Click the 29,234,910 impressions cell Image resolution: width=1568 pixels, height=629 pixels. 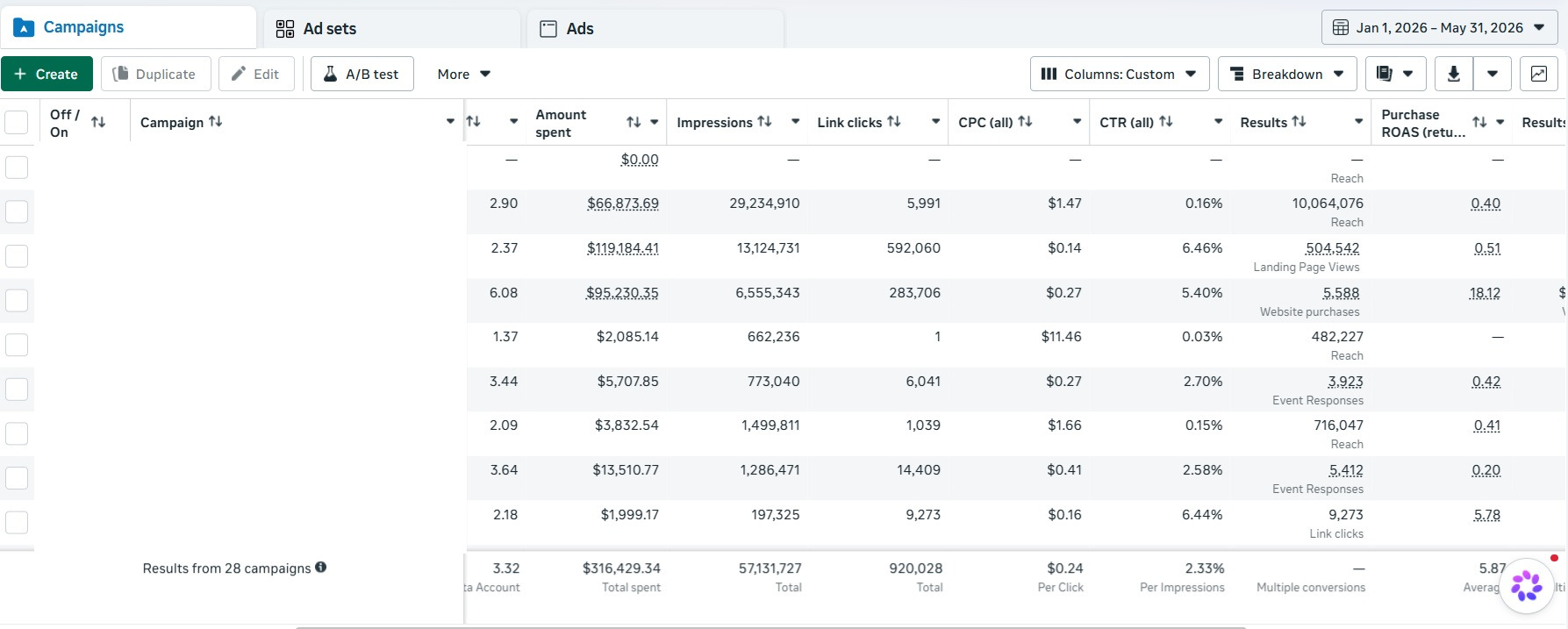point(764,204)
